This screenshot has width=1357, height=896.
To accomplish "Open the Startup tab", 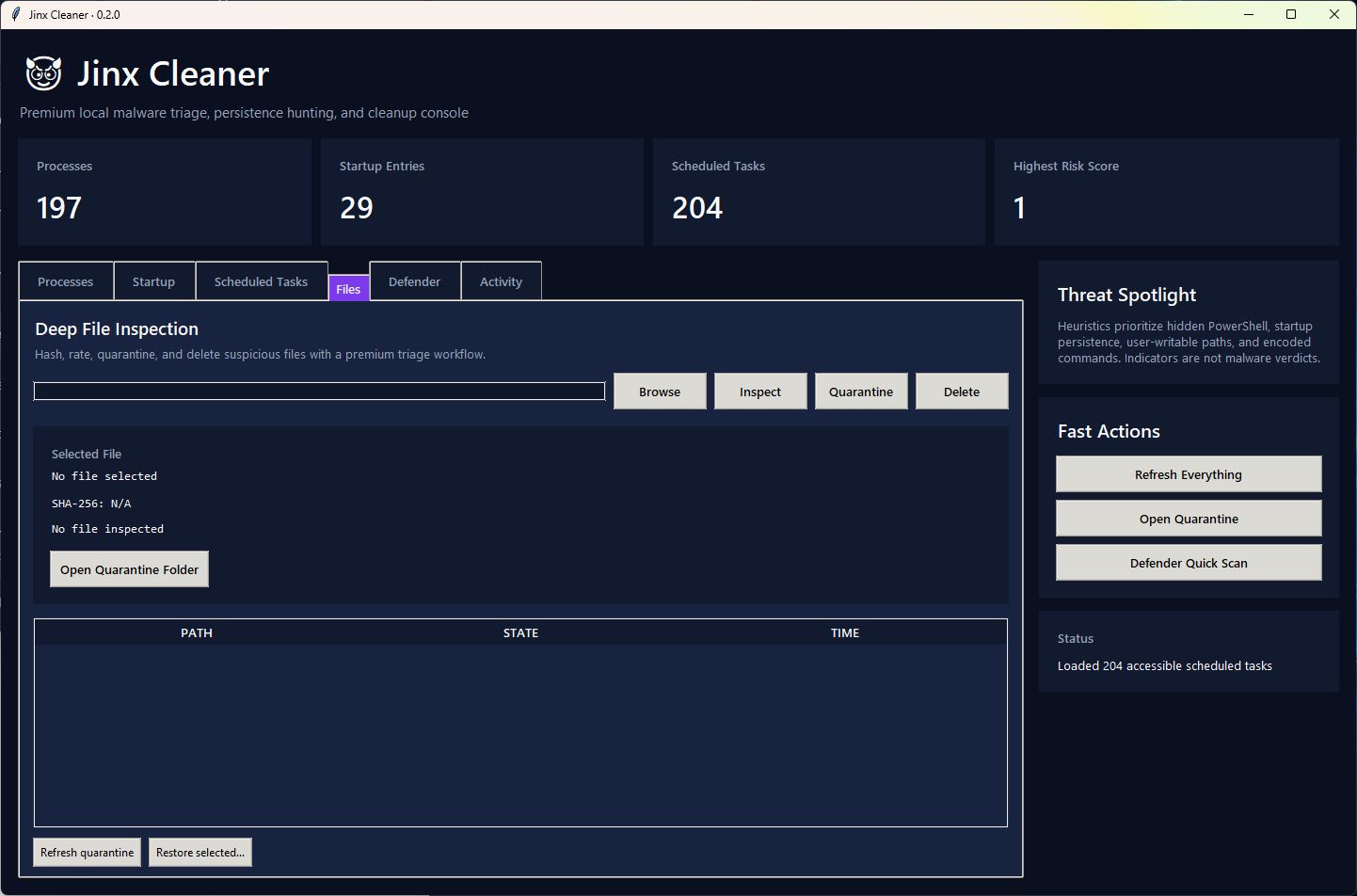I will (153, 281).
